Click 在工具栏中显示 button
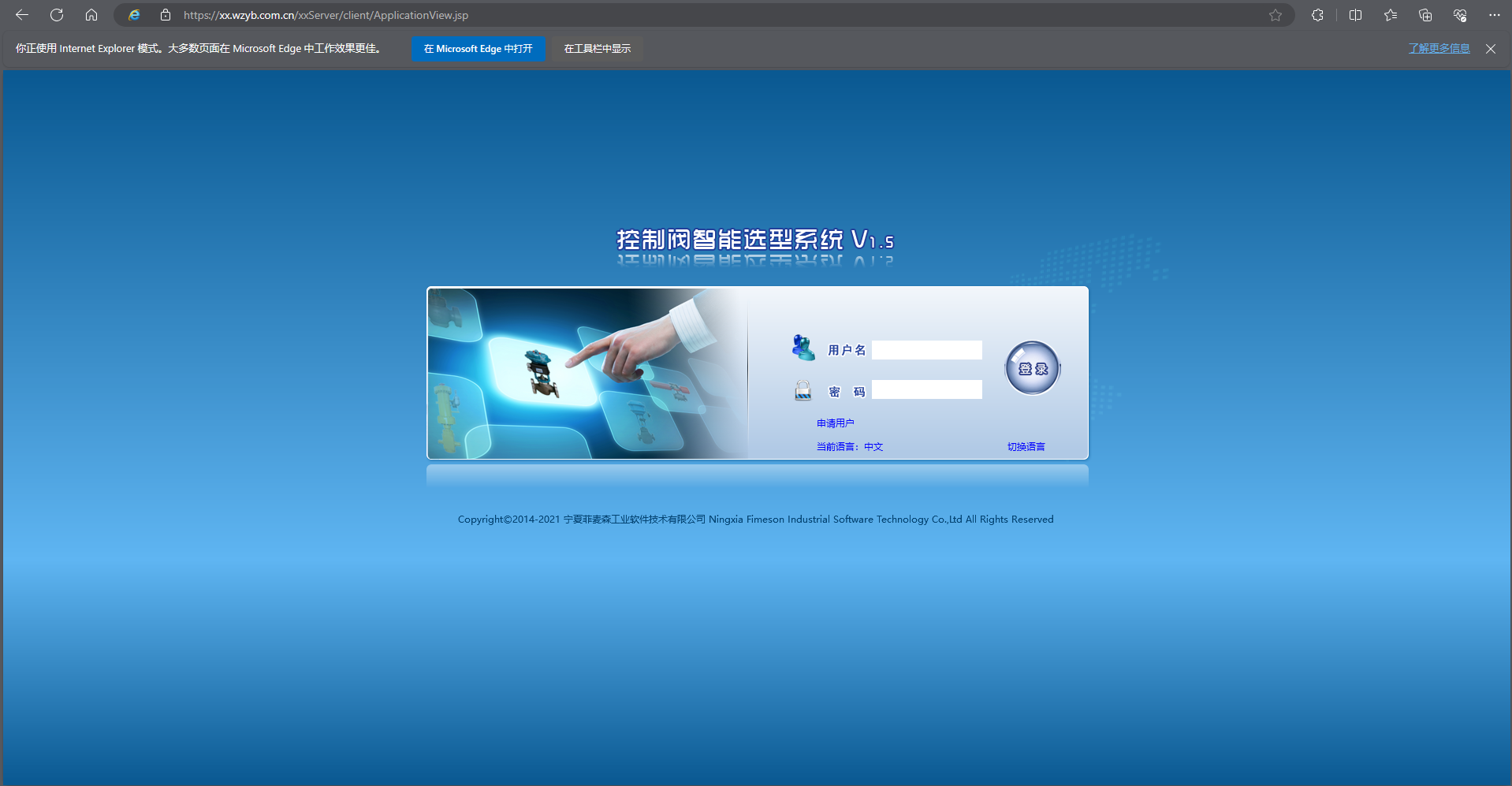1512x786 pixels. pyautogui.click(x=597, y=49)
